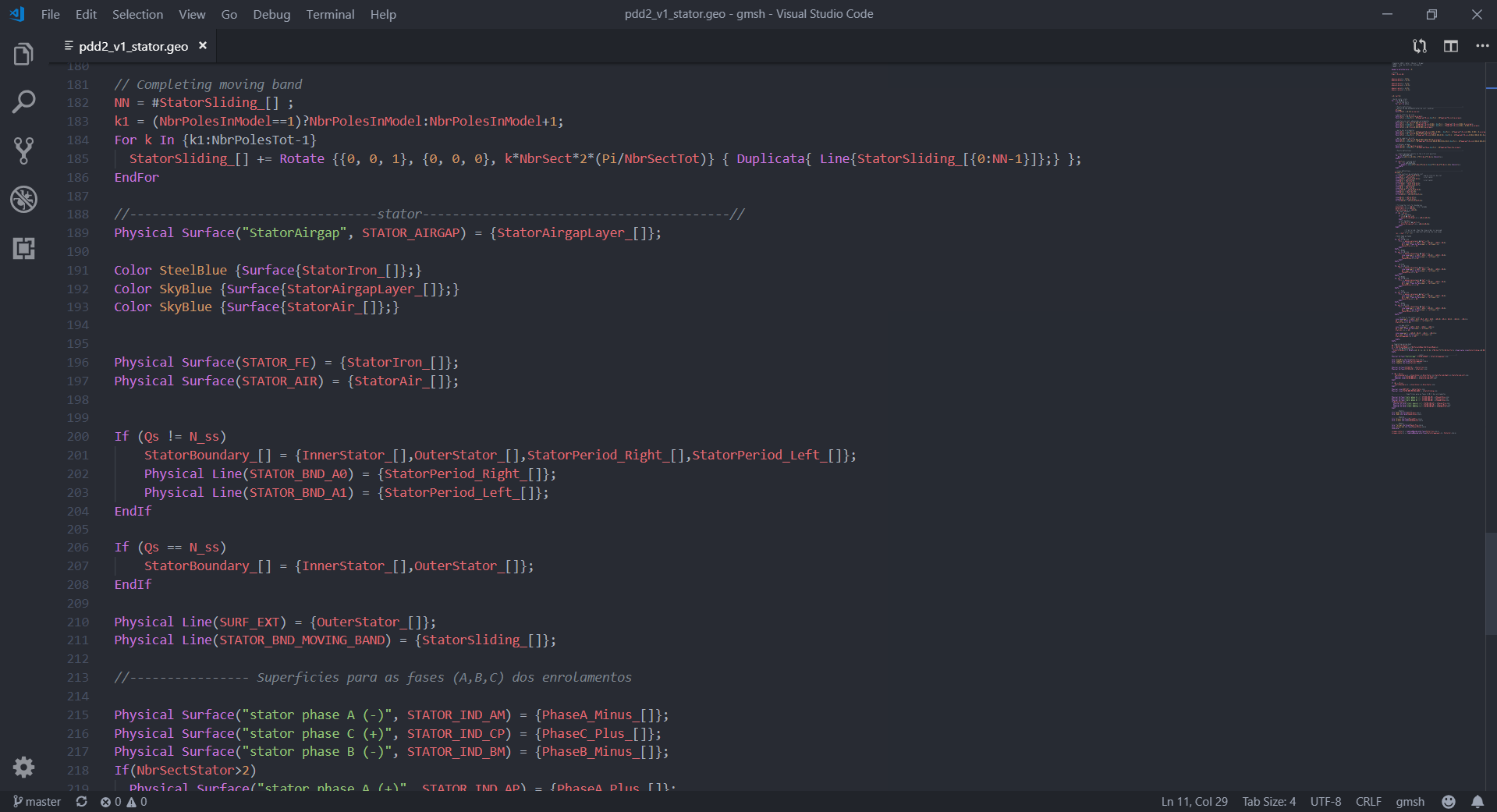
Task: Open the Edit menu
Action: tap(86, 14)
